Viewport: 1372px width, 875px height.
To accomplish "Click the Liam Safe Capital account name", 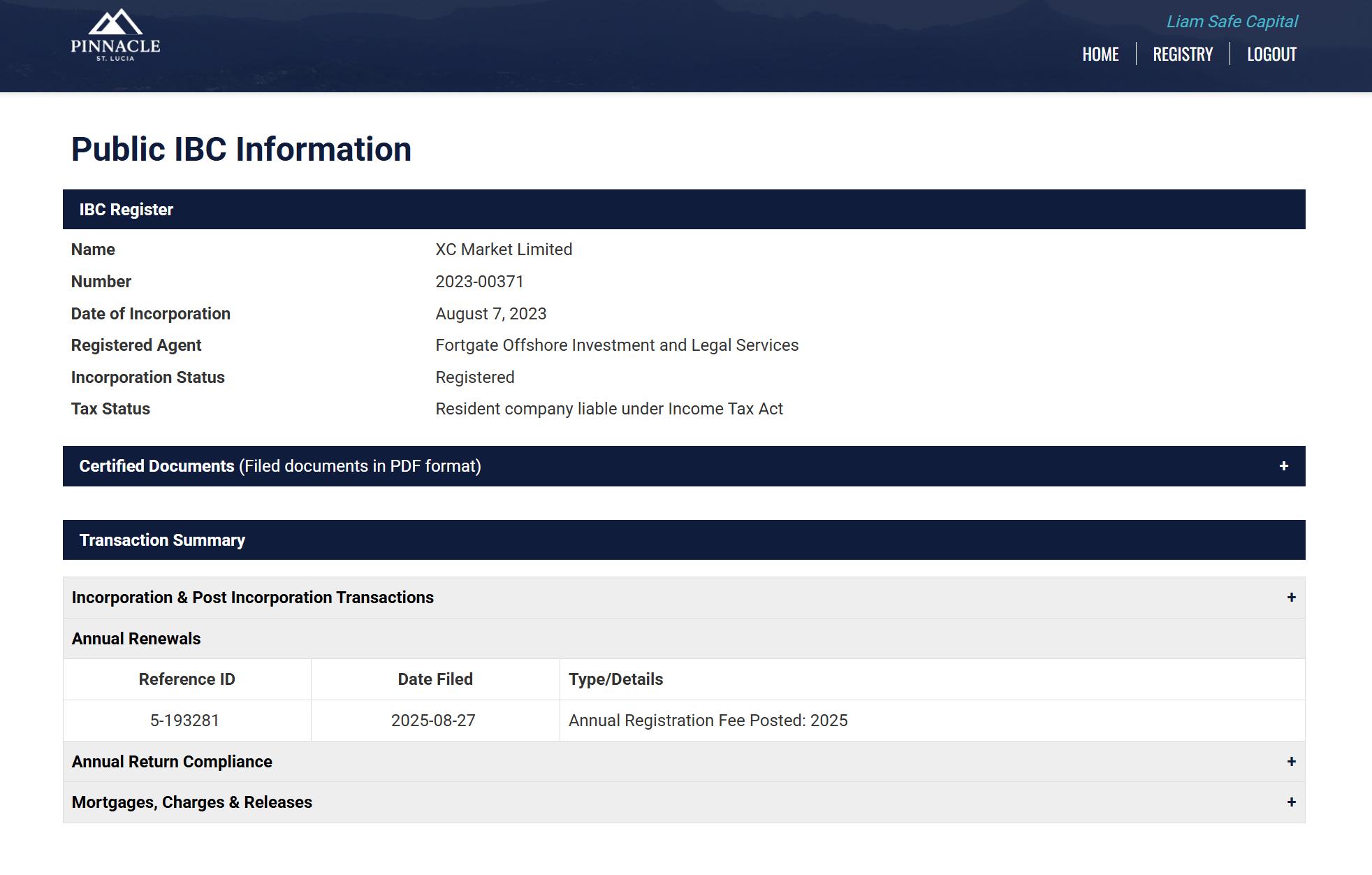I will tap(1232, 22).
